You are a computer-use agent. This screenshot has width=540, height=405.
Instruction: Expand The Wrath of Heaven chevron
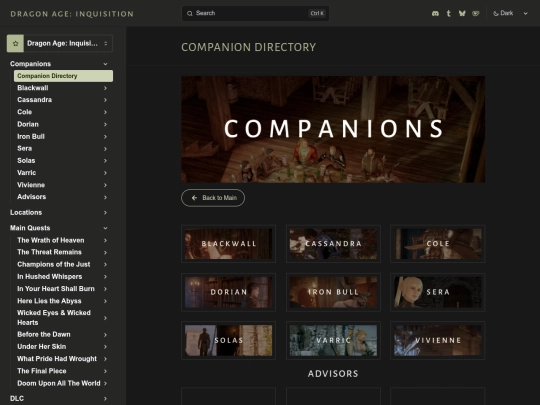(x=105, y=240)
